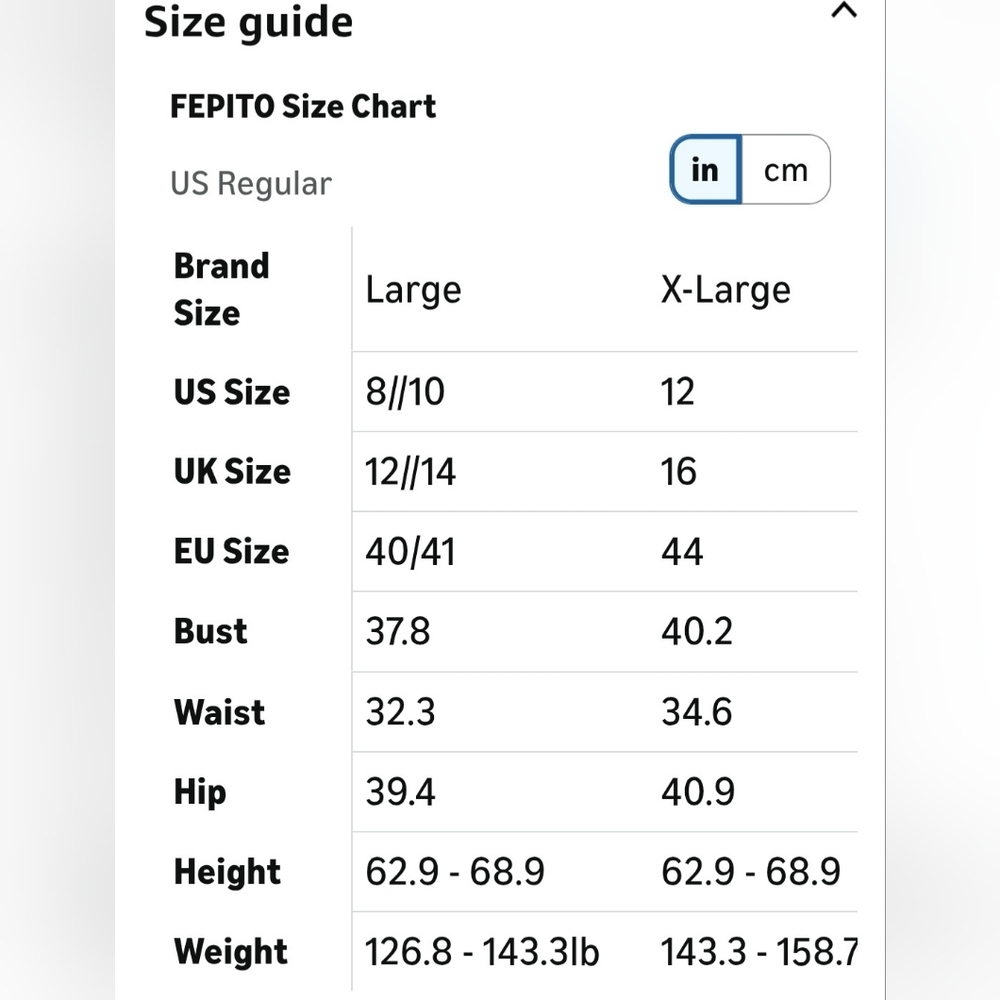
Task: Click the X-Large weight 143.3 cell
Action: tap(759, 952)
